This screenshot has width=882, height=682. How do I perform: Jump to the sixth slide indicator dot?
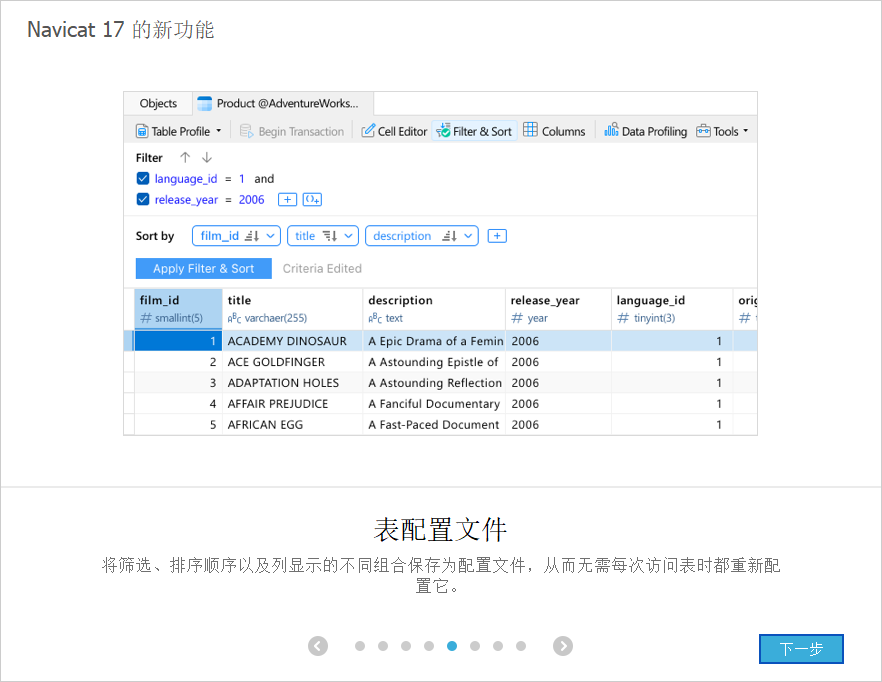tap(475, 646)
